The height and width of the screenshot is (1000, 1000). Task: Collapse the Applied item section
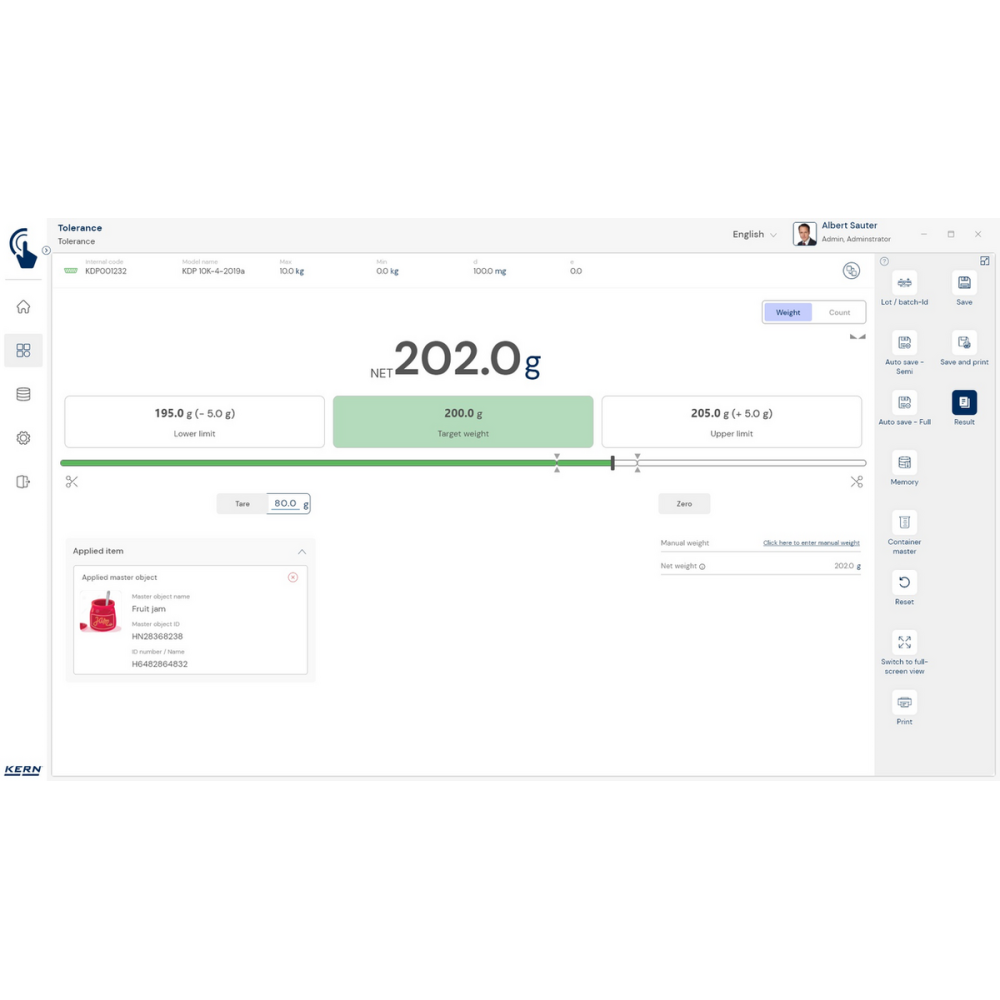(x=302, y=552)
